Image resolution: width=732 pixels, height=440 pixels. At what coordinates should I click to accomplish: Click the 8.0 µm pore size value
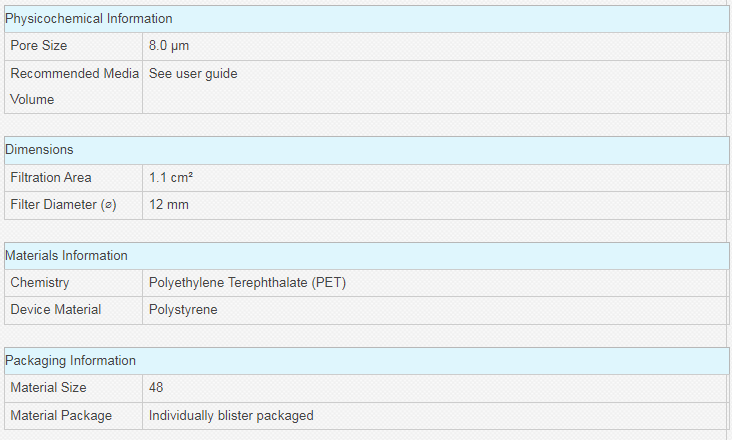169,46
